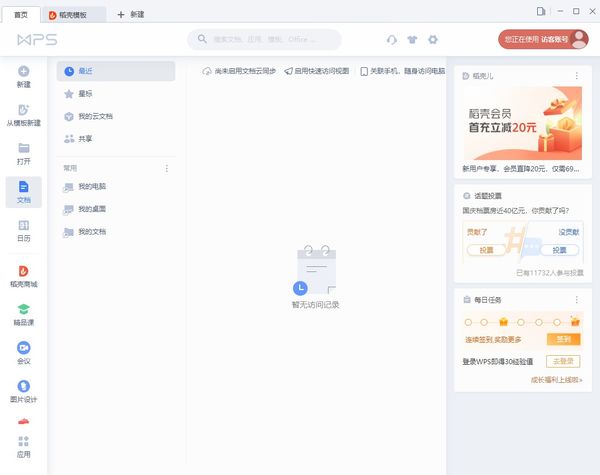Open the 常用 section more menu
Screen dimensions: 600x475
166,168
